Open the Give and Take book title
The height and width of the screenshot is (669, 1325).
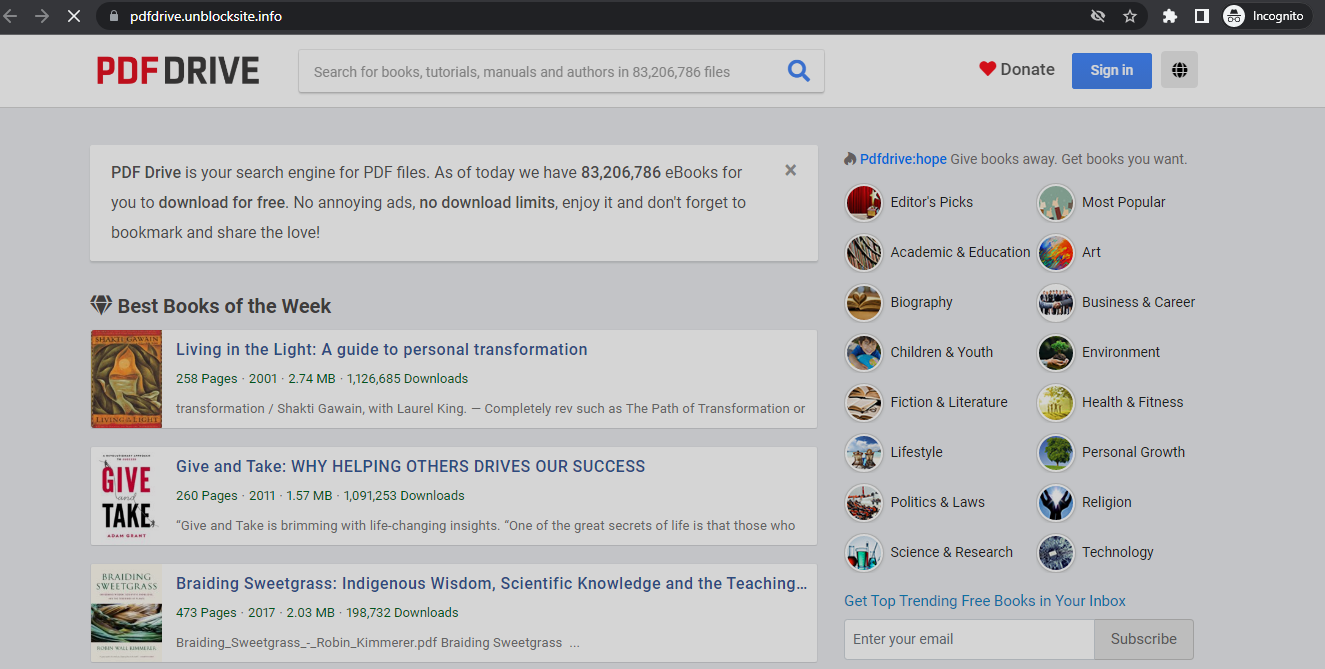coord(410,466)
